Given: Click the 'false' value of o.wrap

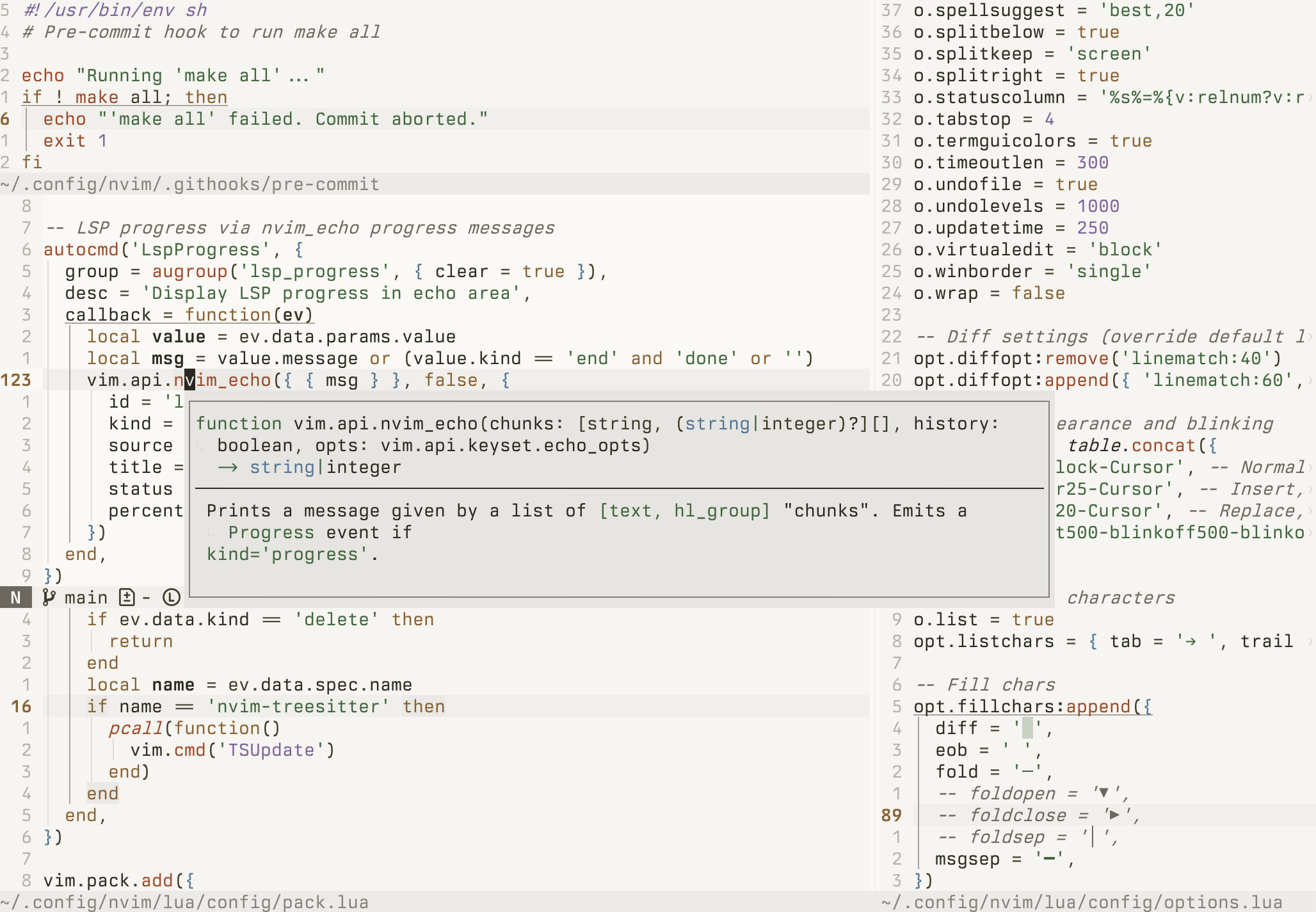Looking at the screenshot, I should tap(1038, 293).
